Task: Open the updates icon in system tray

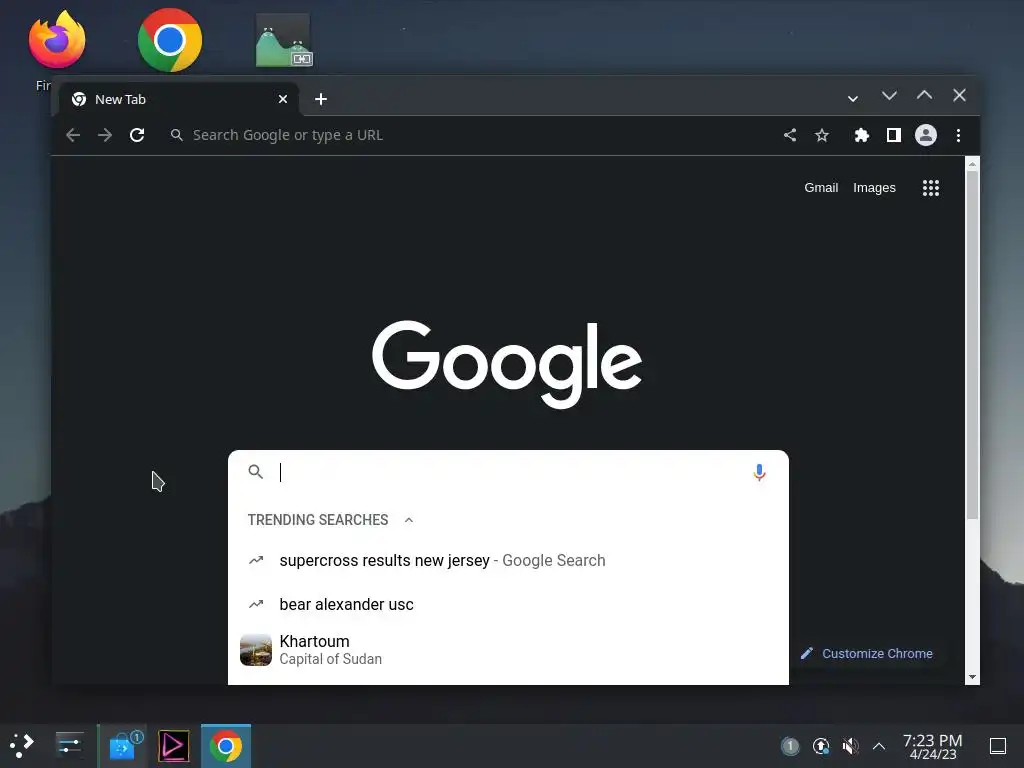Action: click(x=821, y=746)
